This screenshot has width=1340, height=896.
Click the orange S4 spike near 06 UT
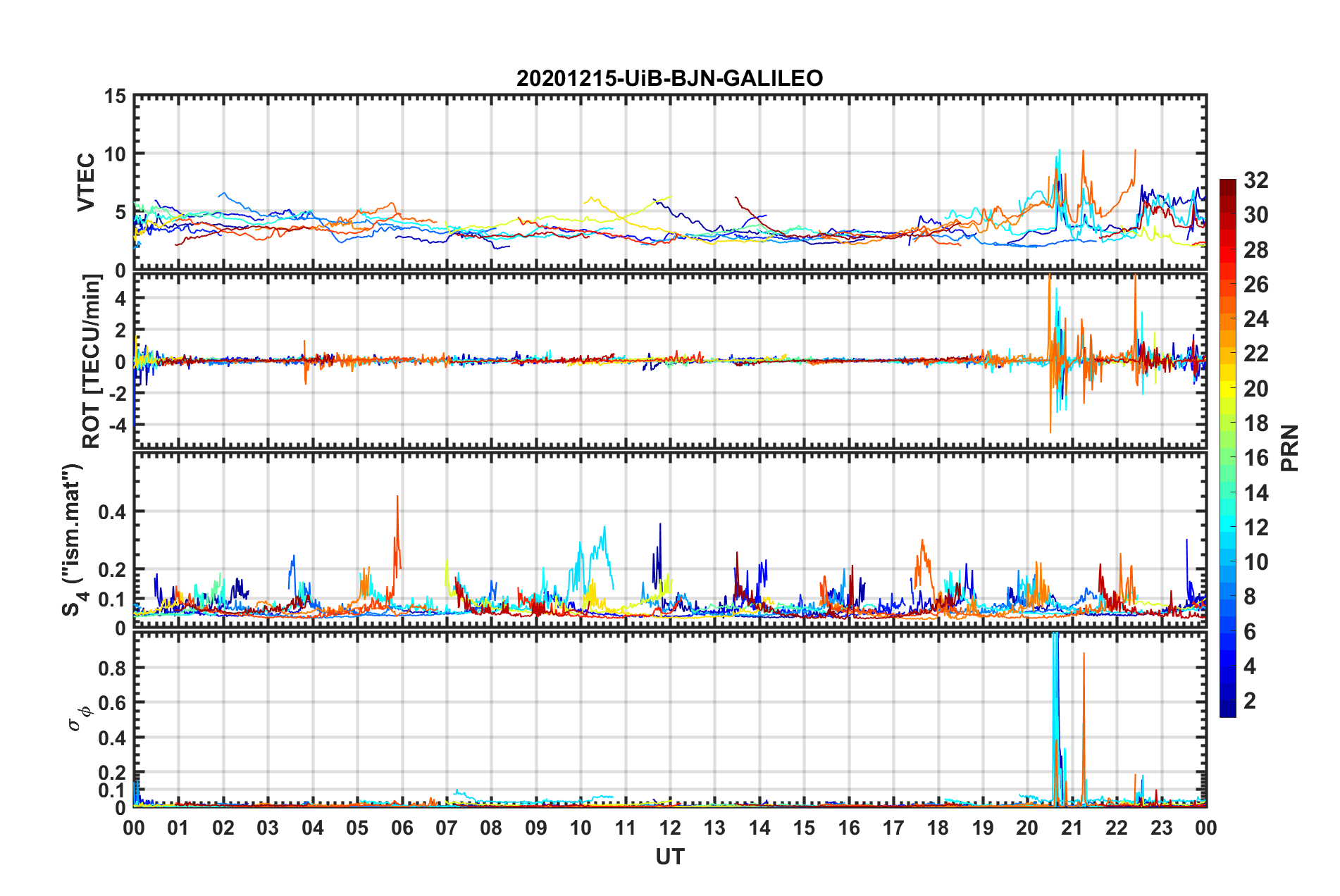coord(397,535)
